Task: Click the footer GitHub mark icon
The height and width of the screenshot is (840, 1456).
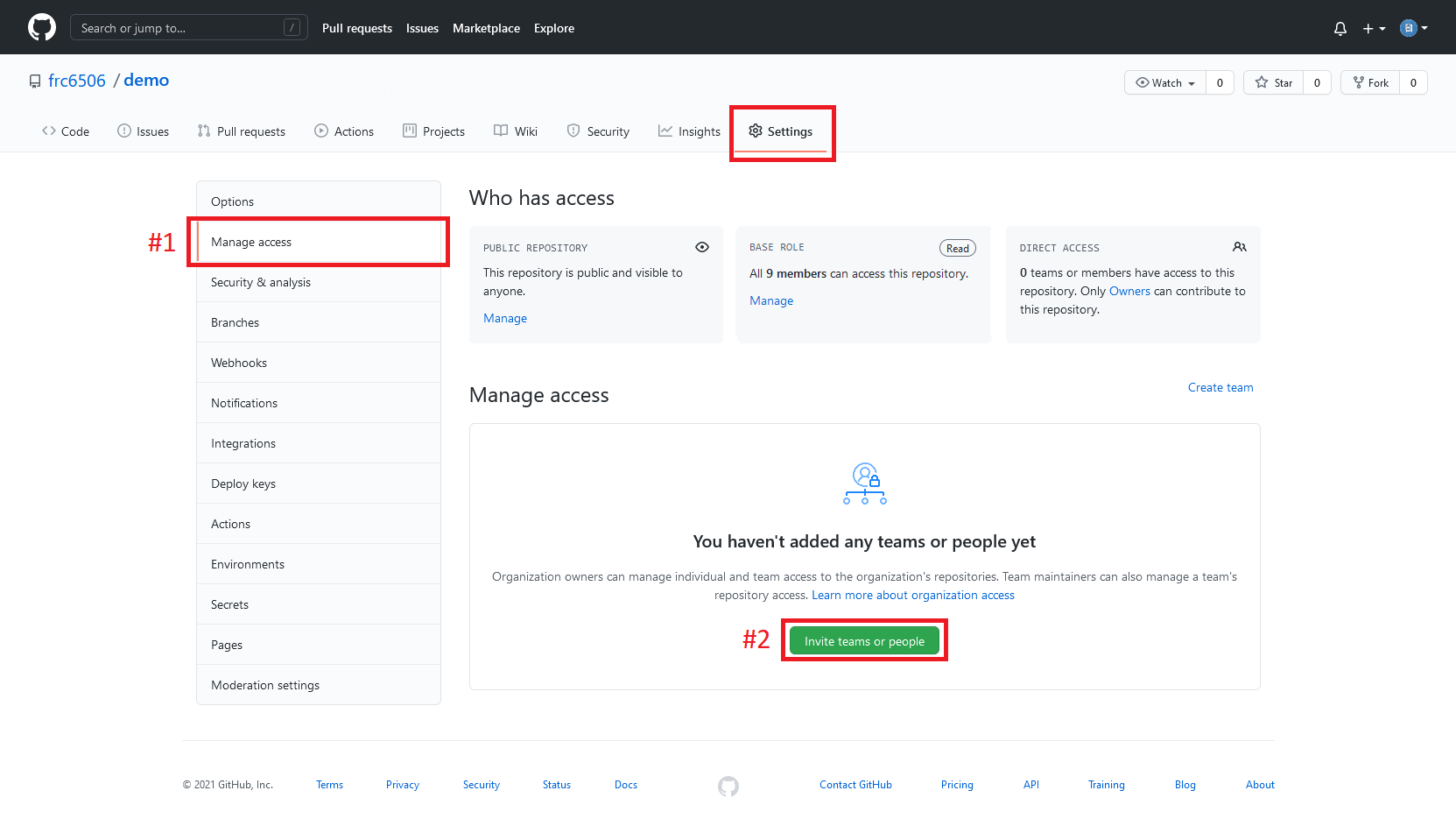Action: 728,787
